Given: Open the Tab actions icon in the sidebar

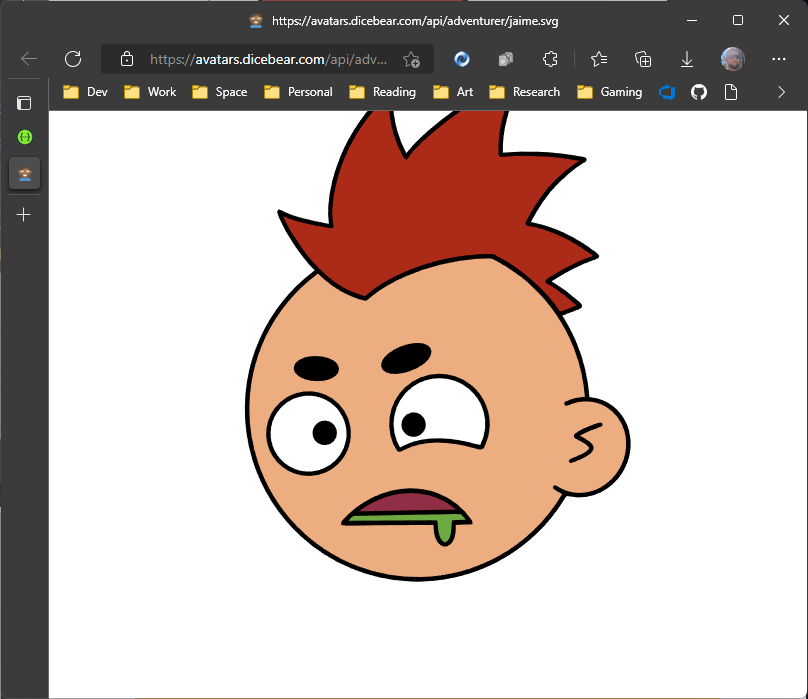Looking at the screenshot, I should point(24,103).
